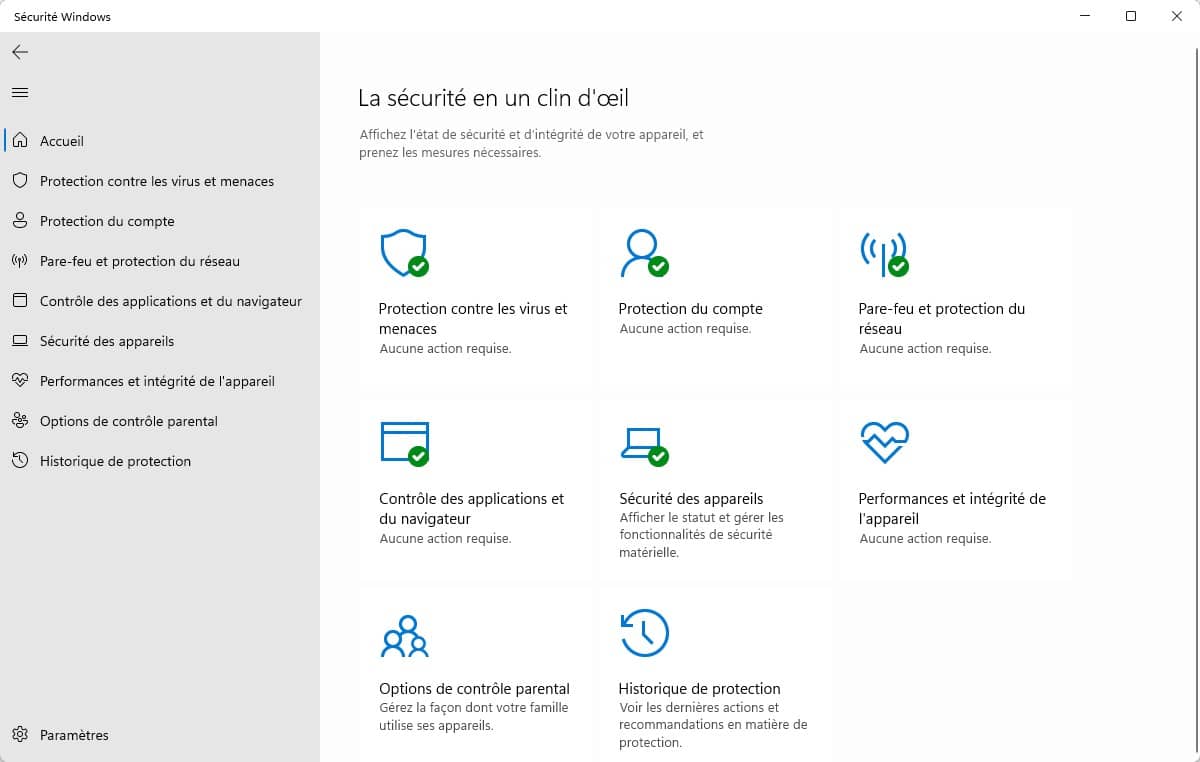The image size is (1200, 762).
Task: Click 'Aucune action requise.' under Protection du compte
Action: (685, 329)
